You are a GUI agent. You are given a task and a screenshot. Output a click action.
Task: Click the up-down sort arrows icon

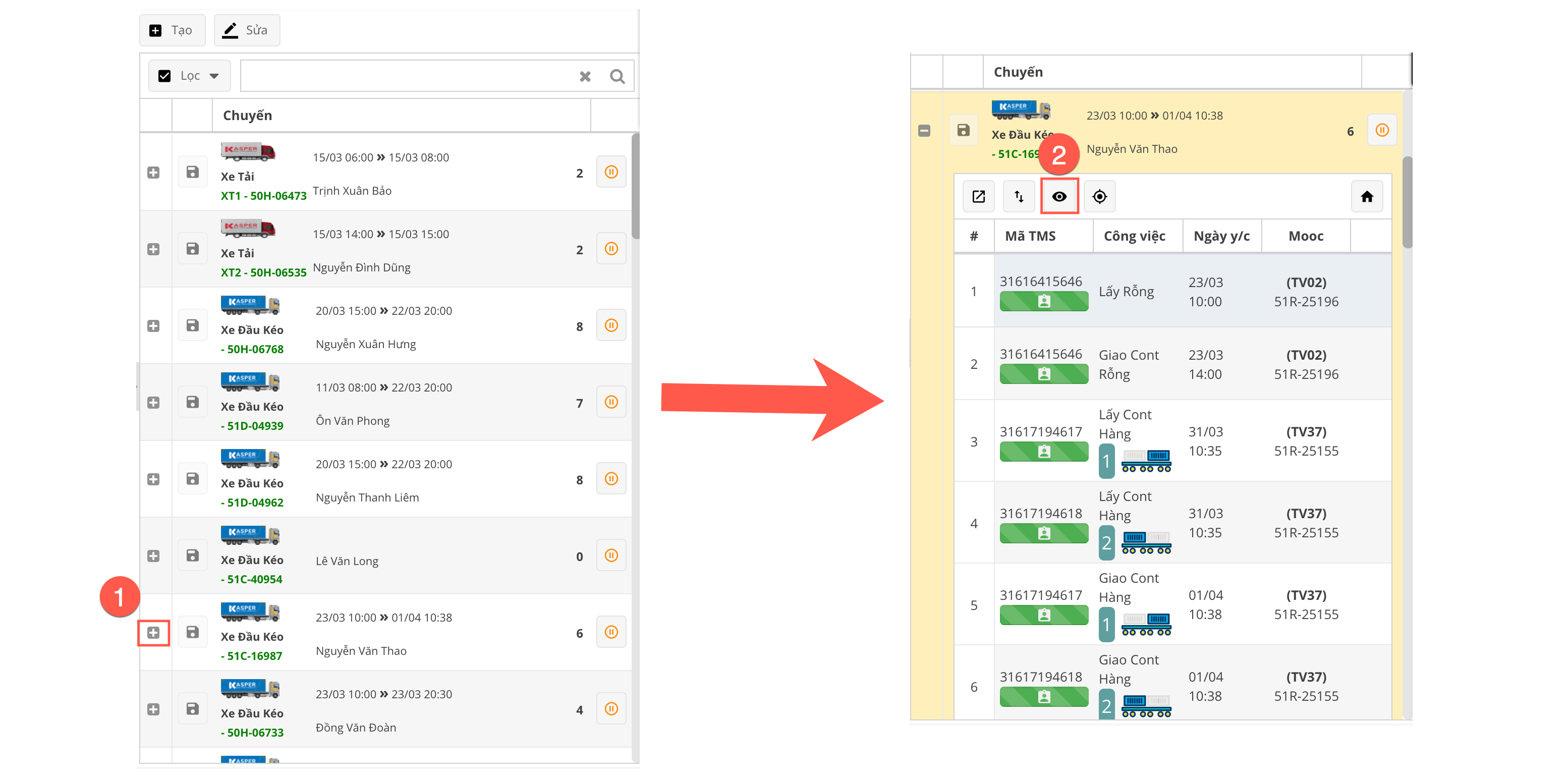point(1019,197)
